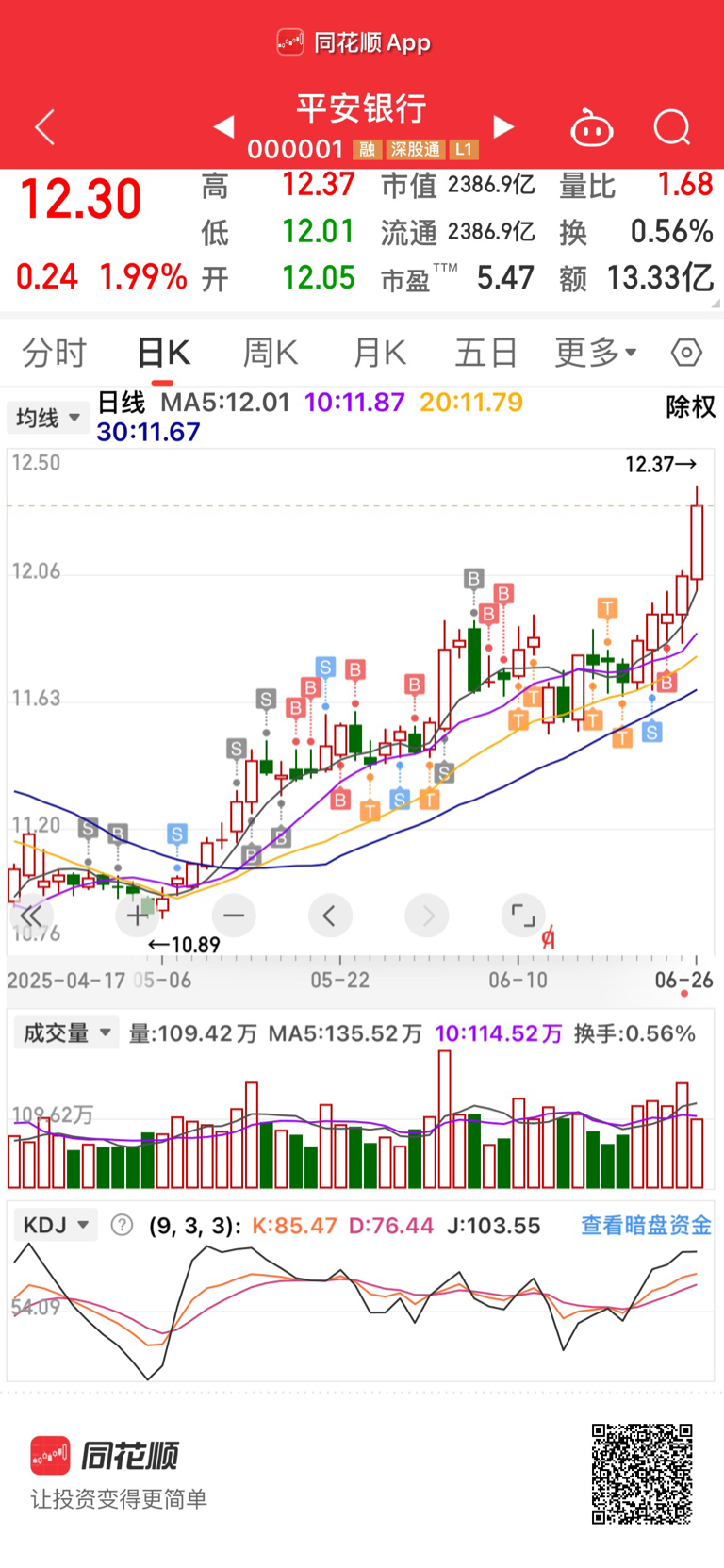This screenshot has width=724, height=1568.
Task: Tap the 同花顺 logo at bottom
Action: pyautogui.click(x=105, y=1456)
